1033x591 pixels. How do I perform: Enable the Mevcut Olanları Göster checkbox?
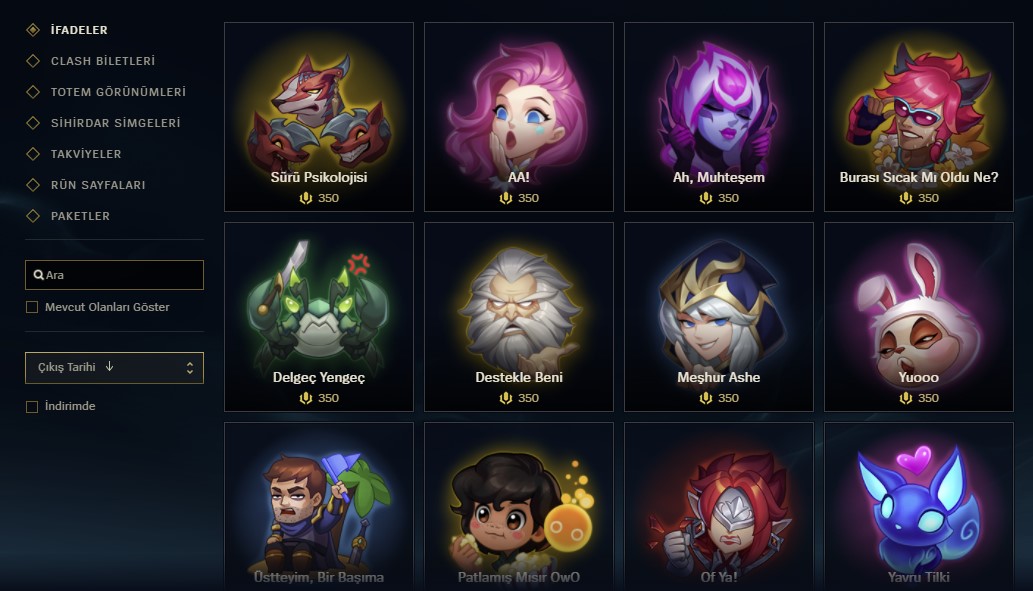click(32, 307)
